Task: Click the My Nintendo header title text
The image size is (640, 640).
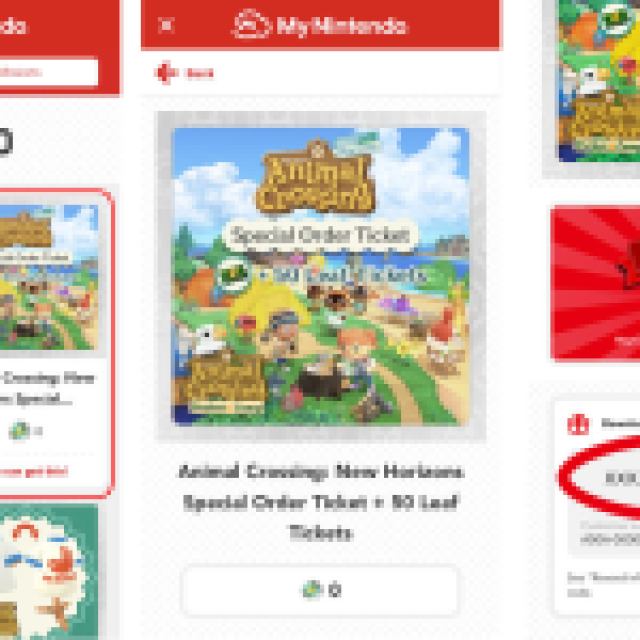Action: coord(341,26)
